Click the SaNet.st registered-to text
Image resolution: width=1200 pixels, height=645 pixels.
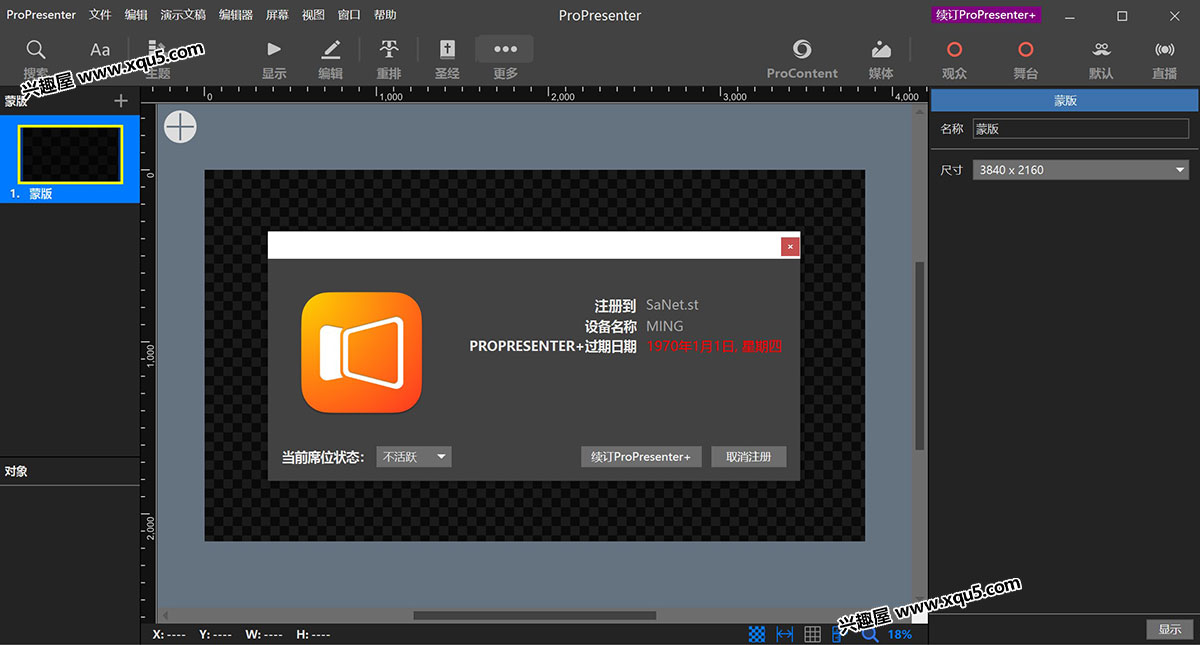672,305
